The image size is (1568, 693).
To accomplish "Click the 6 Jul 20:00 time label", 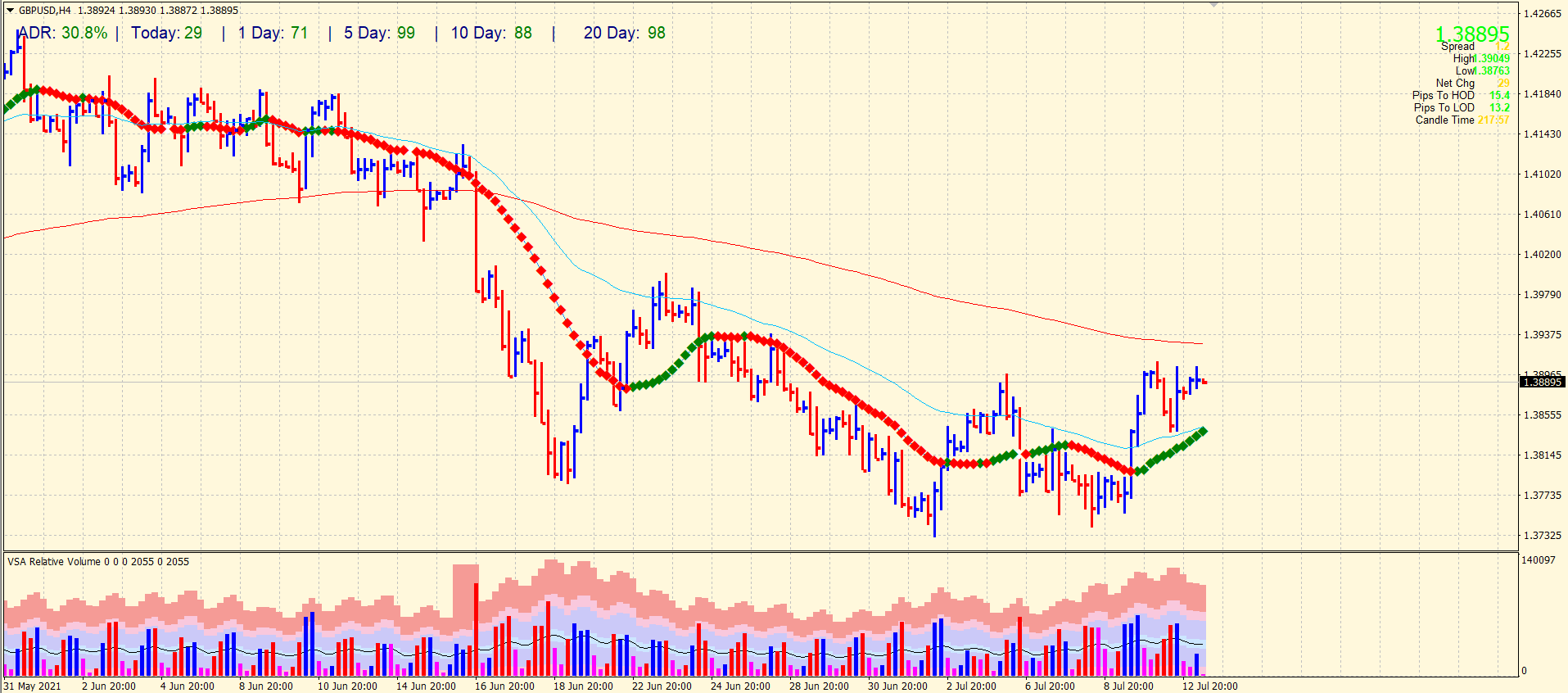I will pyautogui.click(x=1050, y=686).
